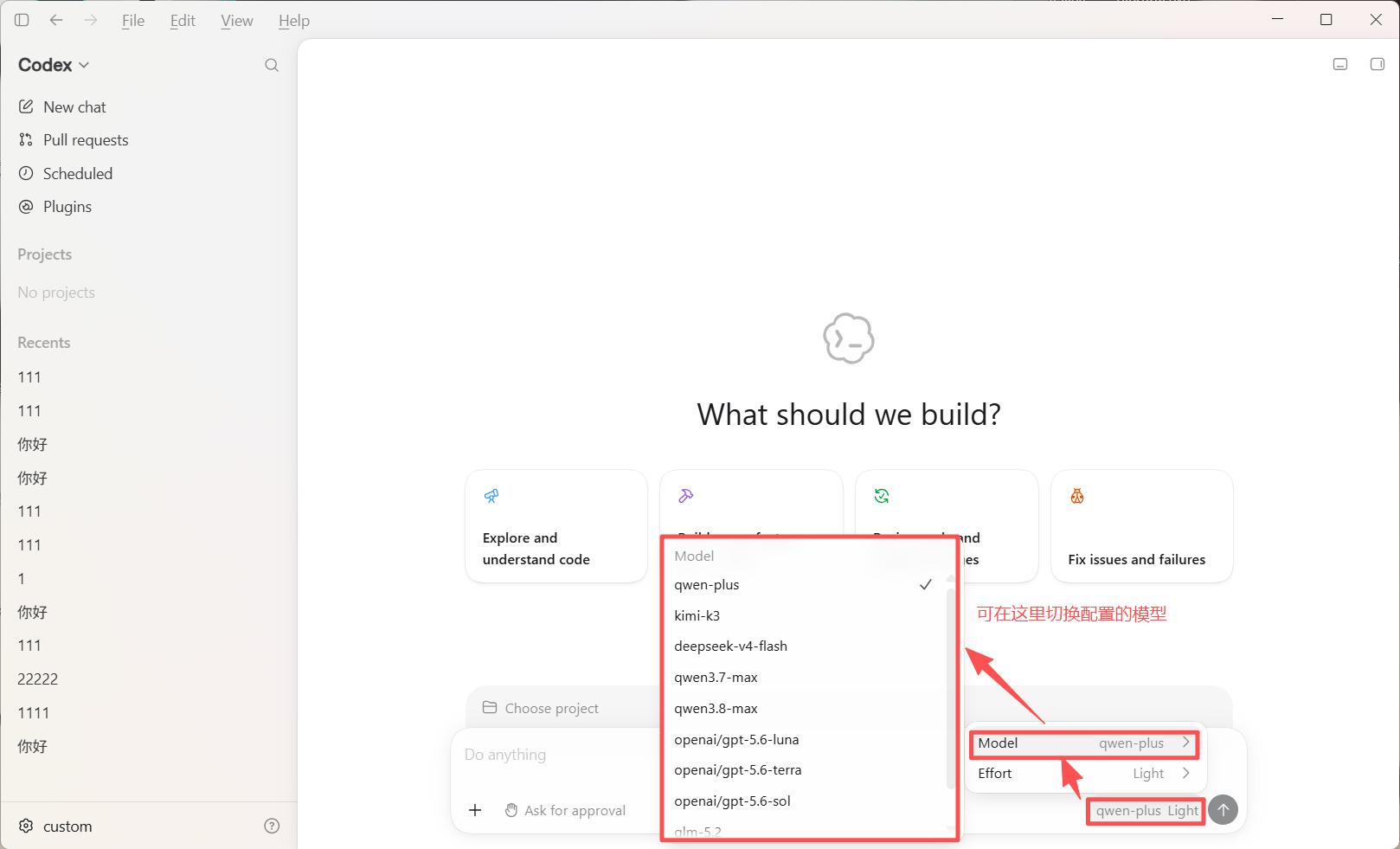Open the Choose project picker
The height and width of the screenshot is (849, 1400).
pyautogui.click(x=541, y=708)
